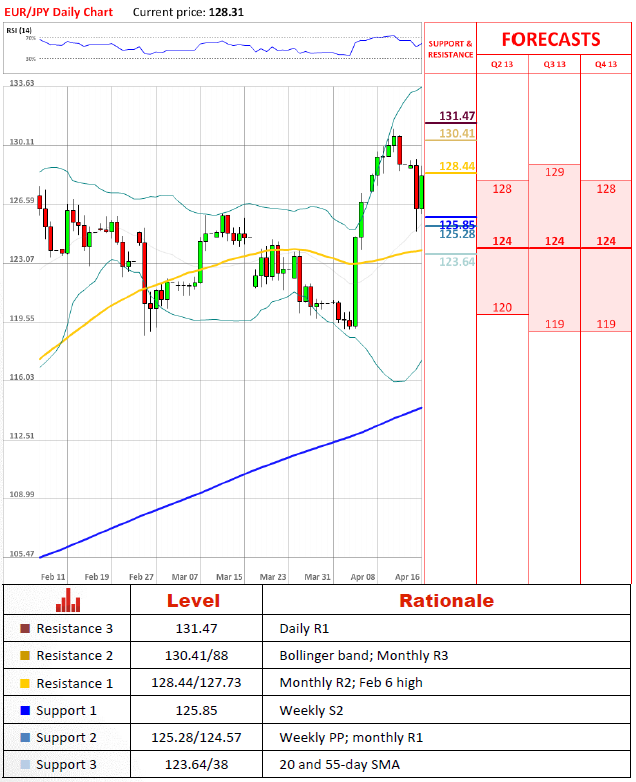Click the 125.85 support level label on chart
This screenshot has width=636, height=782.
457,224
